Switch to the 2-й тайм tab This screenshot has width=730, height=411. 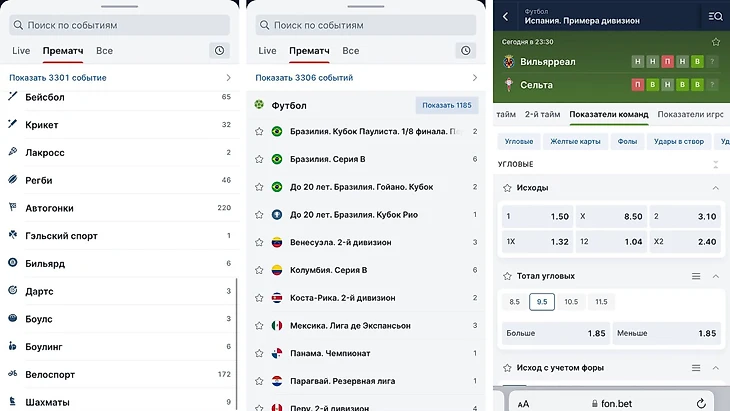coord(542,115)
